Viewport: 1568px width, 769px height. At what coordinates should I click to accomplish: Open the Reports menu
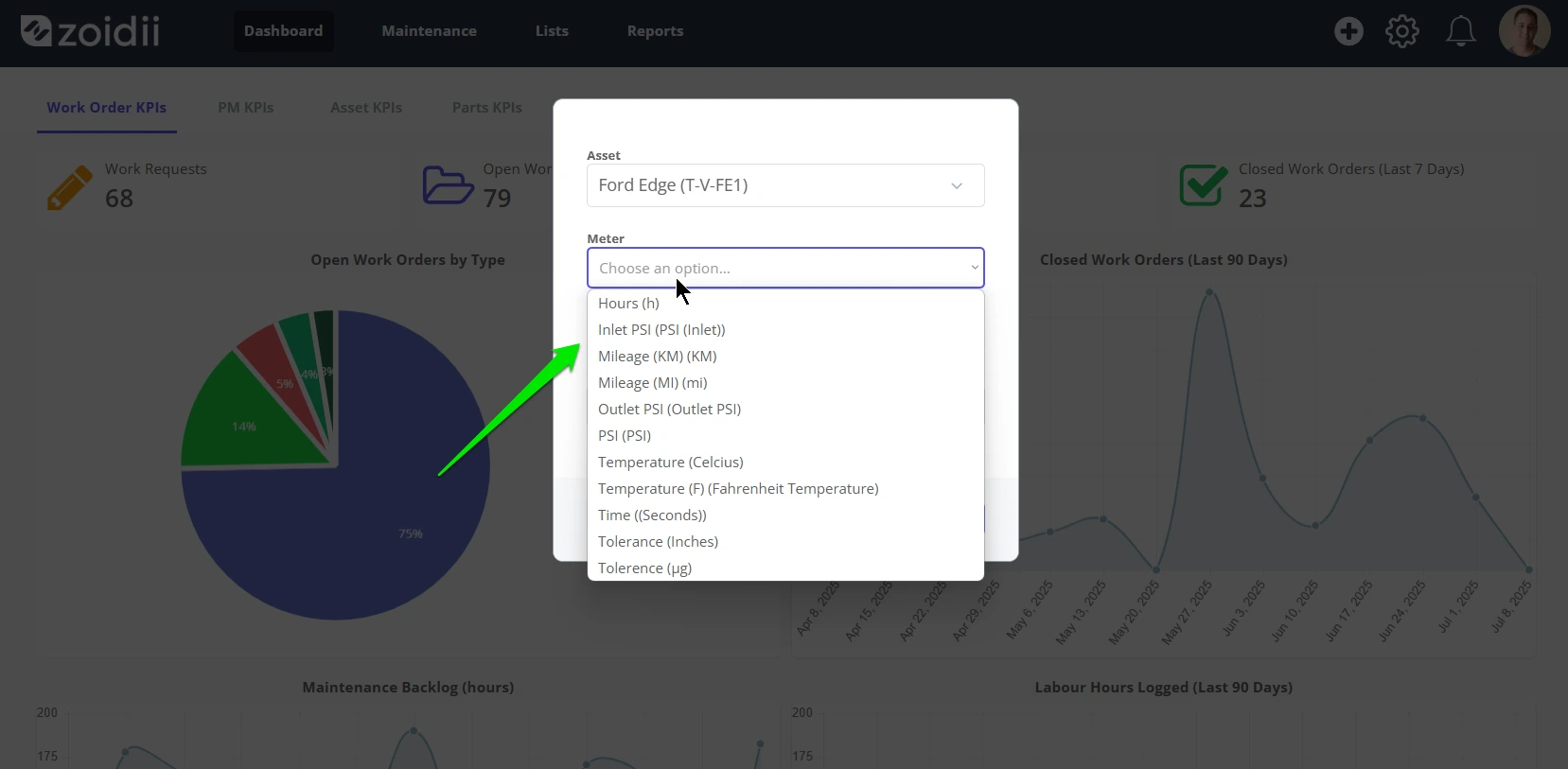pos(655,31)
